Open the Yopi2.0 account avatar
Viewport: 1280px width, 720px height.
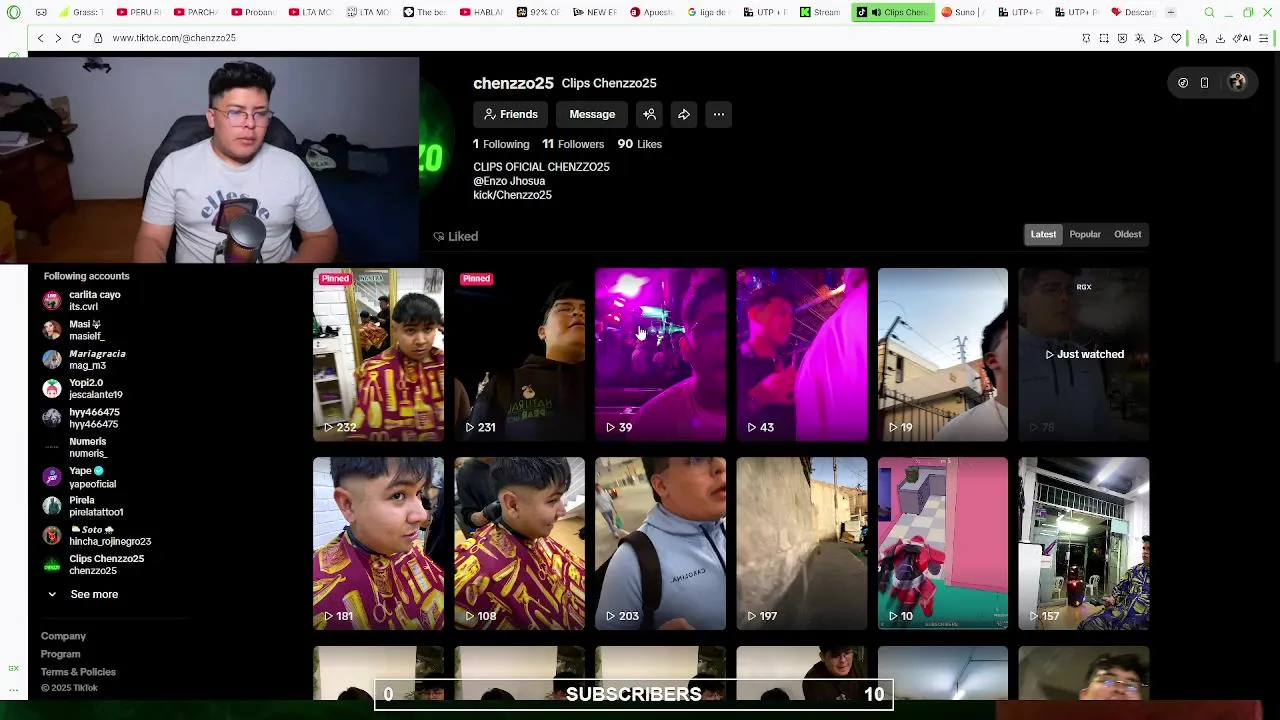52,388
